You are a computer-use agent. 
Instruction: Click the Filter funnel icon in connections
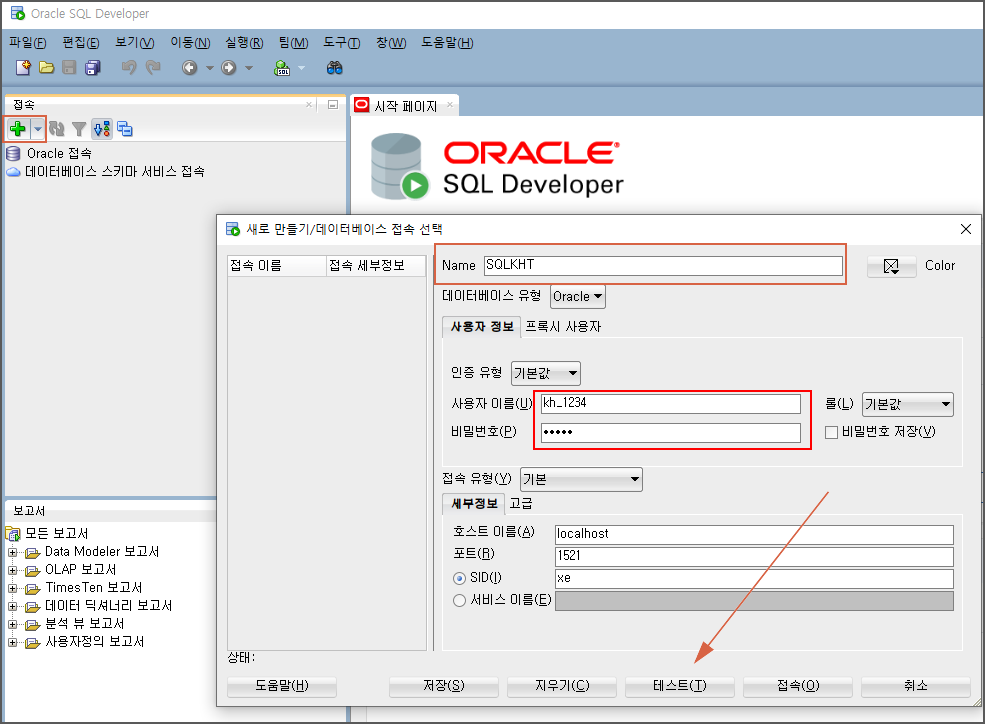click(x=79, y=129)
